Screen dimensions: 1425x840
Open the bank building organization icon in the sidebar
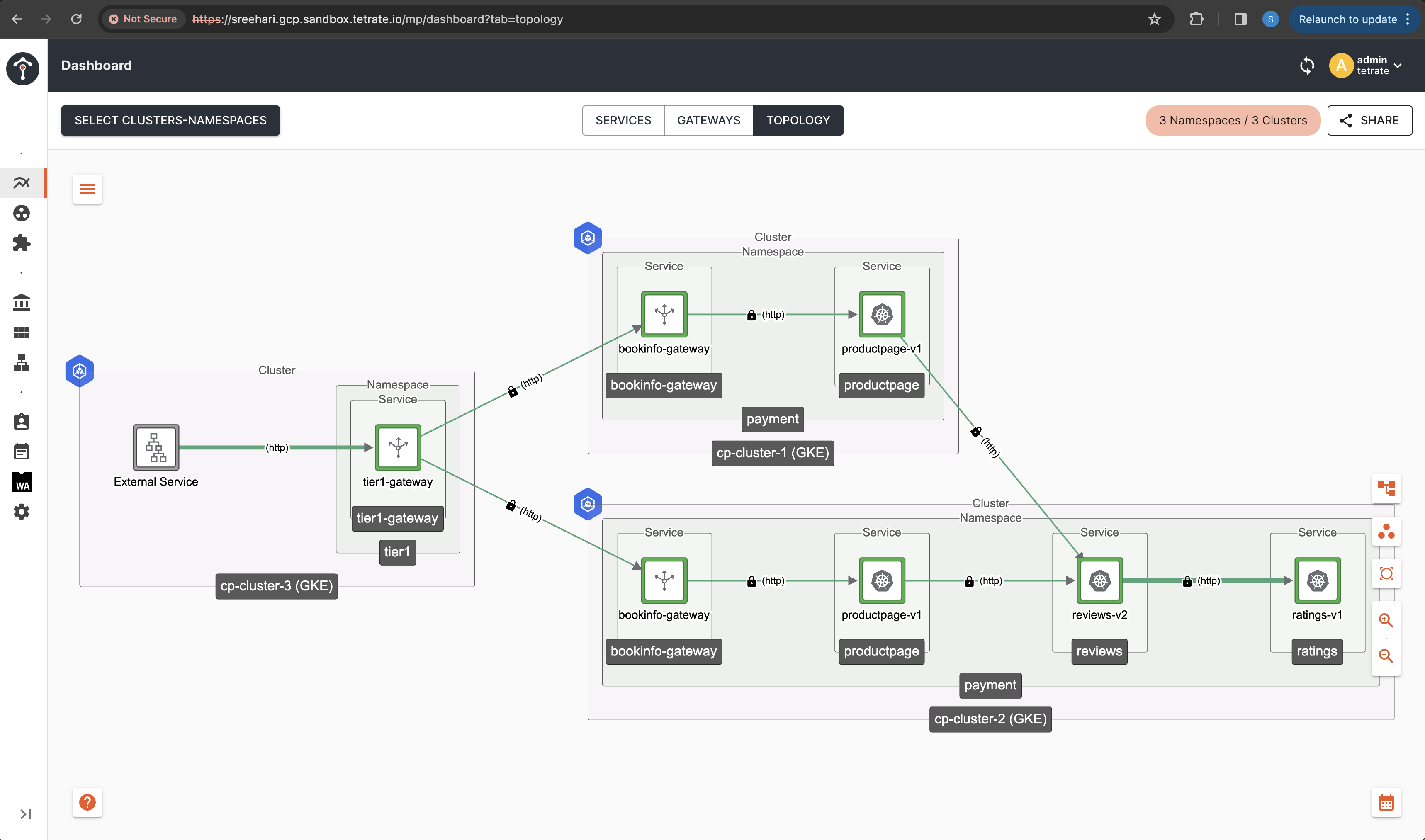click(x=22, y=302)
